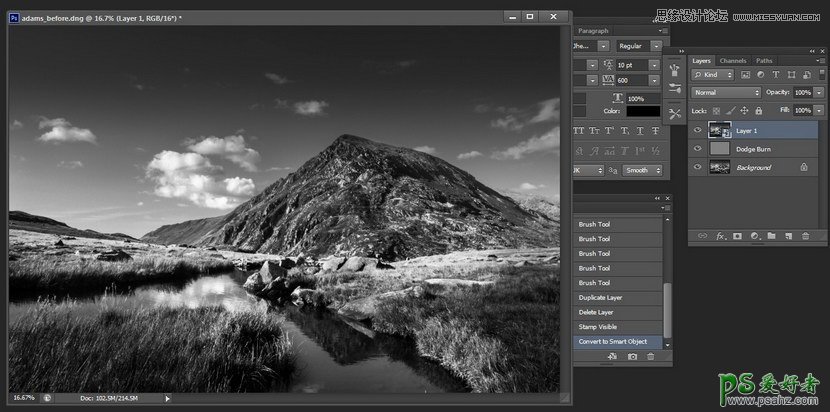Select the Stamp Visible history state

(x=598, y=327)
